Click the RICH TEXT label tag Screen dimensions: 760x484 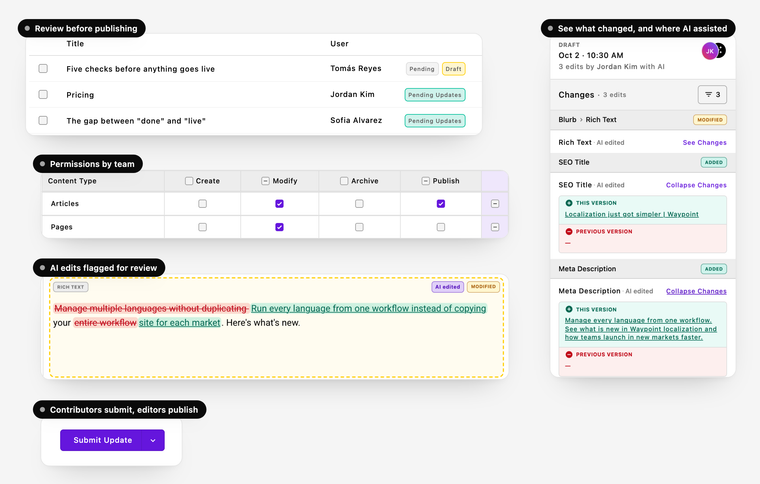[x=71, y=287]
